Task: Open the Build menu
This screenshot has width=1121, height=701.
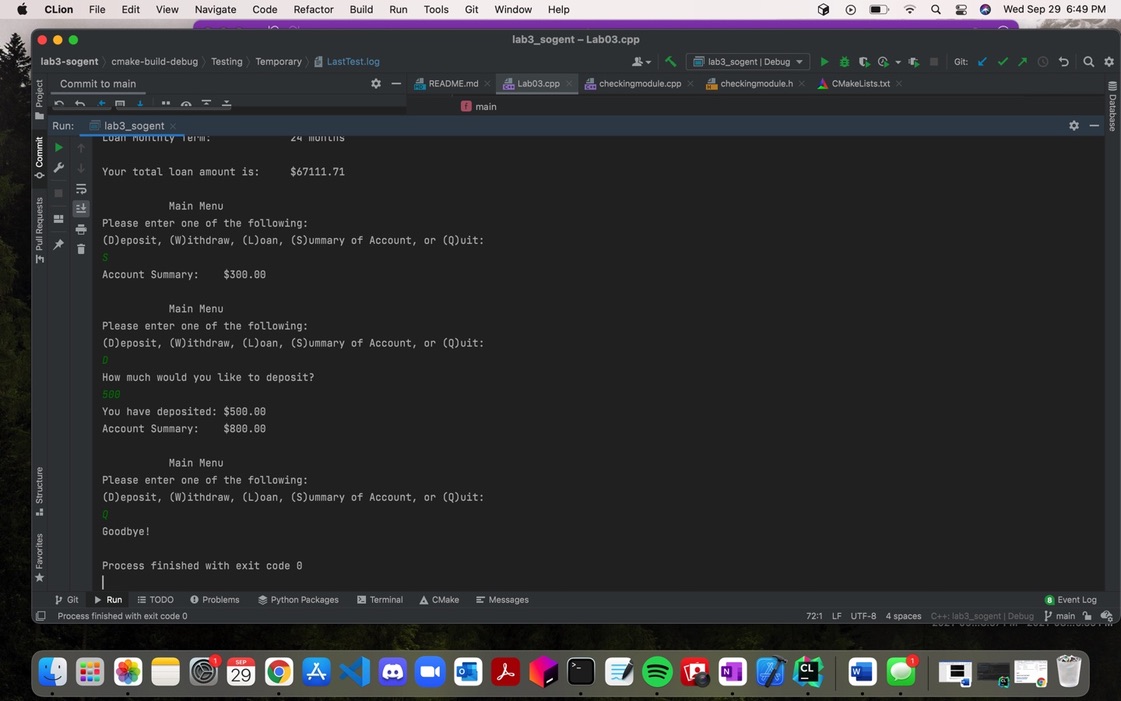Action: coord(361,9)
